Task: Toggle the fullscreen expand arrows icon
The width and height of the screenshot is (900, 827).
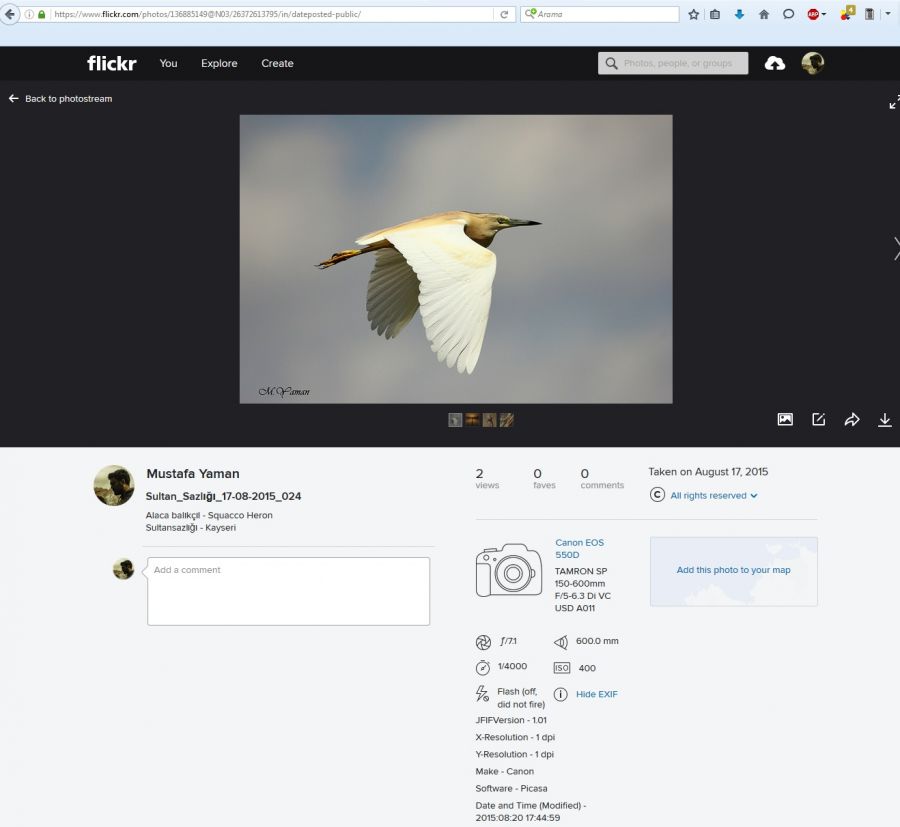Action: (893, 103)
